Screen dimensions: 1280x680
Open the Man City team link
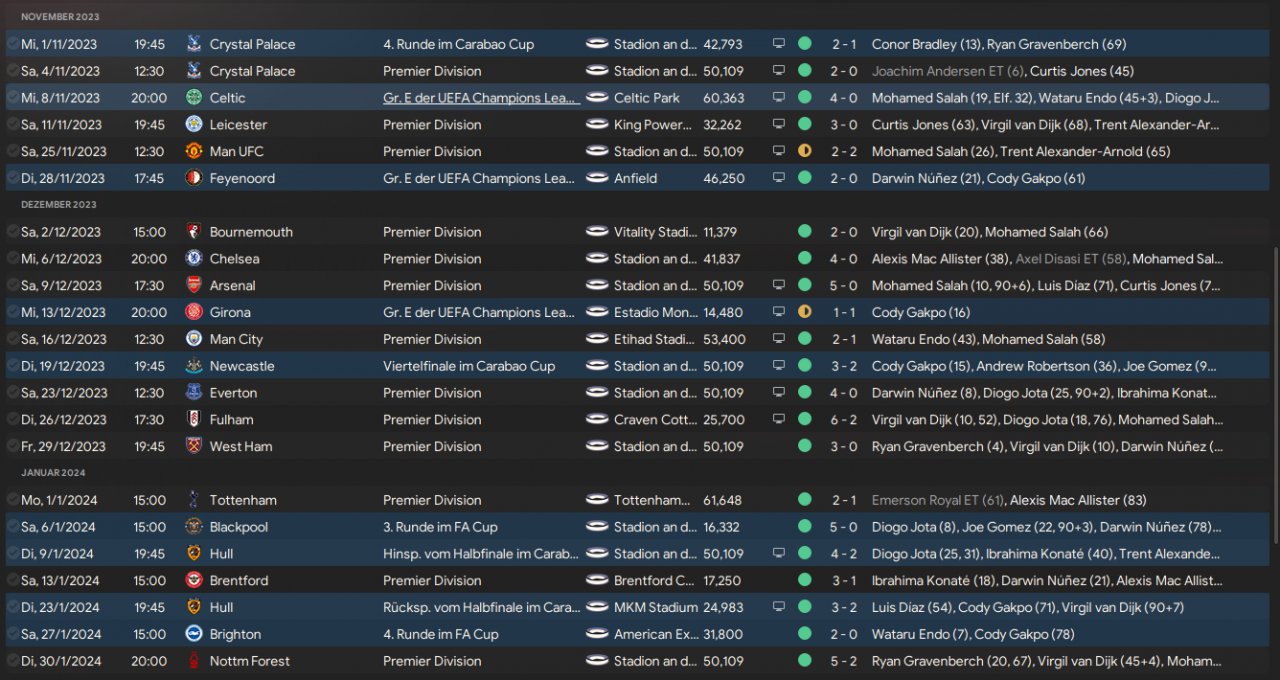point(236,340)
